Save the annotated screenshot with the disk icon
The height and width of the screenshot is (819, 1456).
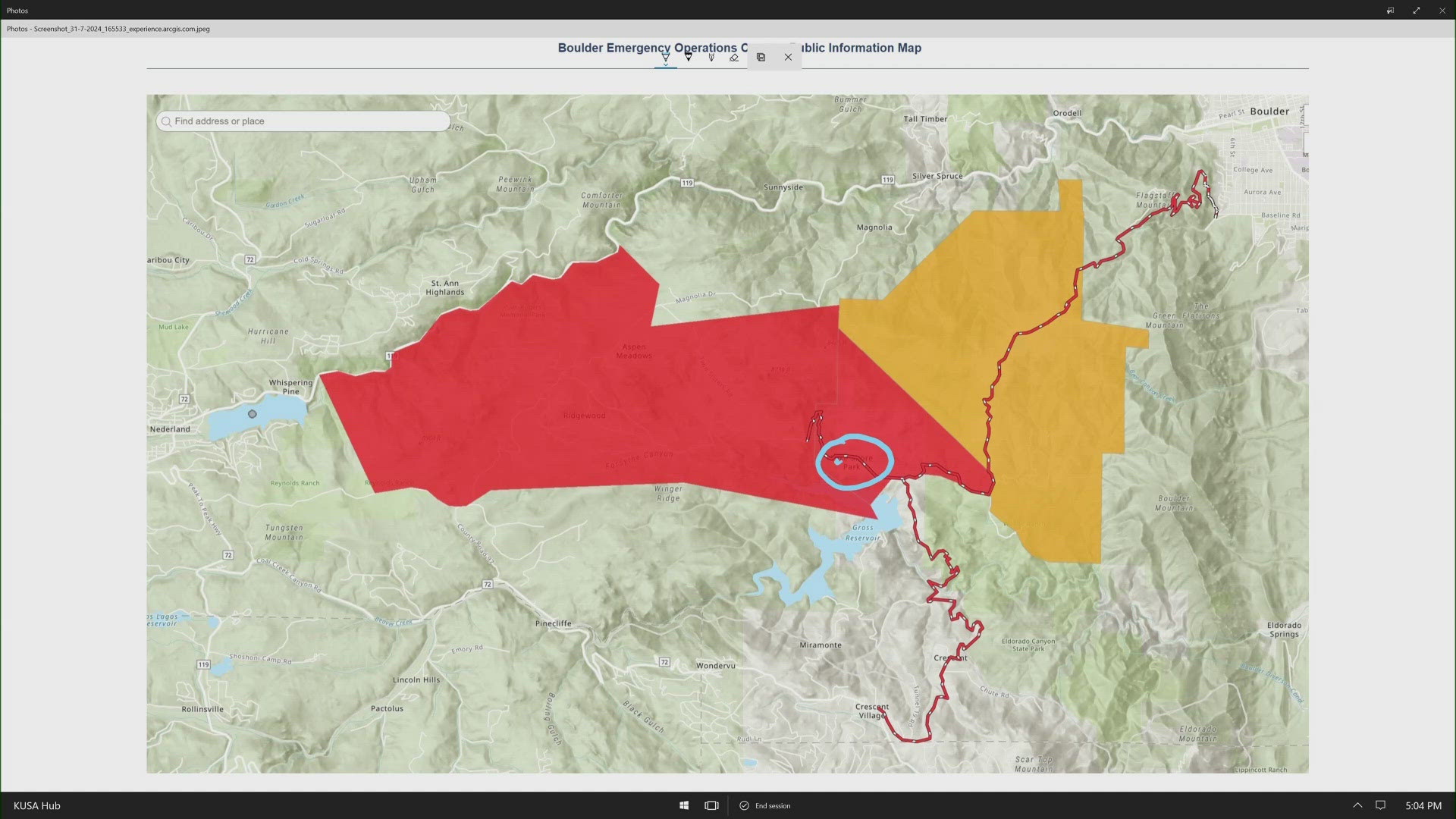(761, 58)
